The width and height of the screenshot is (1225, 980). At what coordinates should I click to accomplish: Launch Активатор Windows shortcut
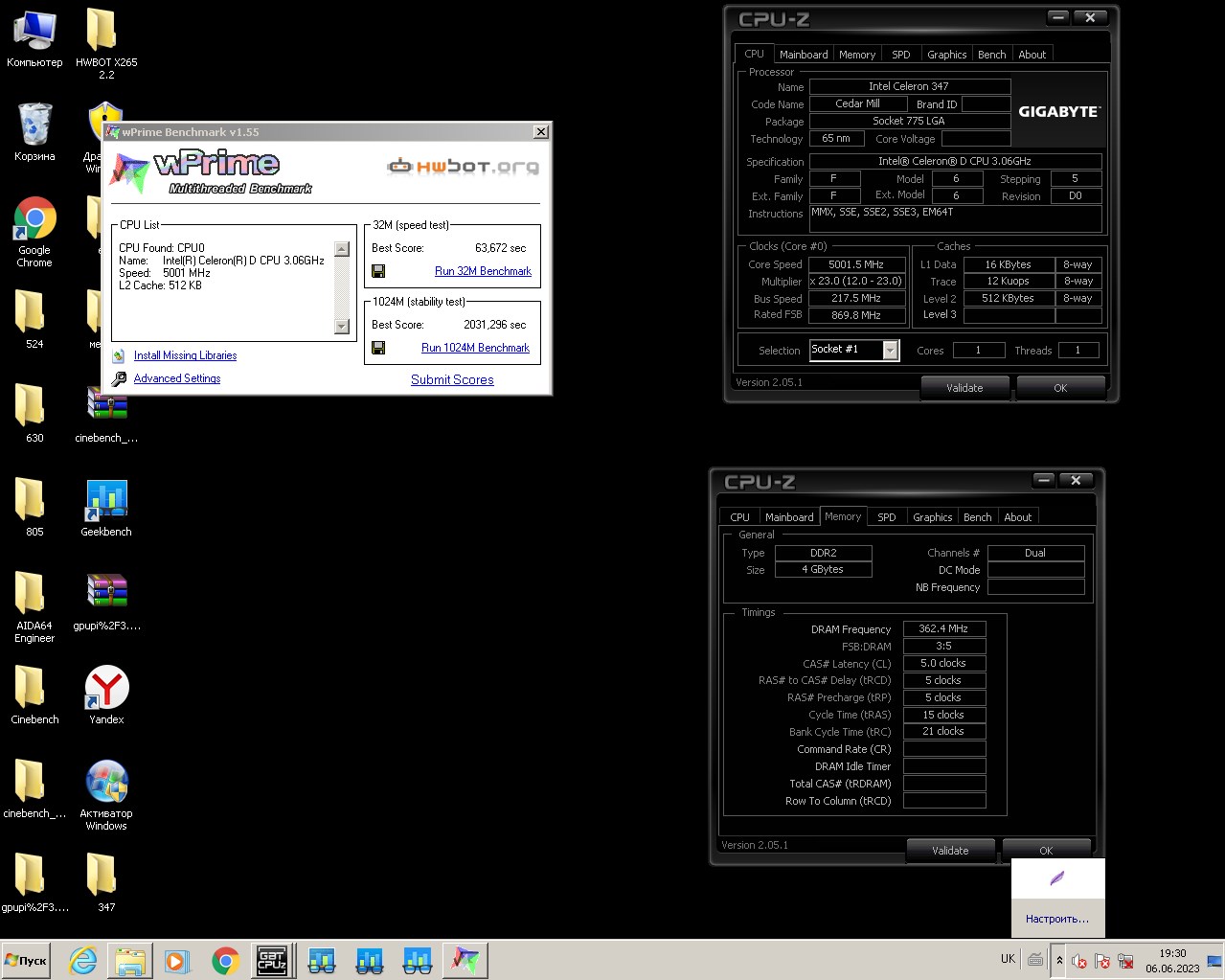[106, 794]
